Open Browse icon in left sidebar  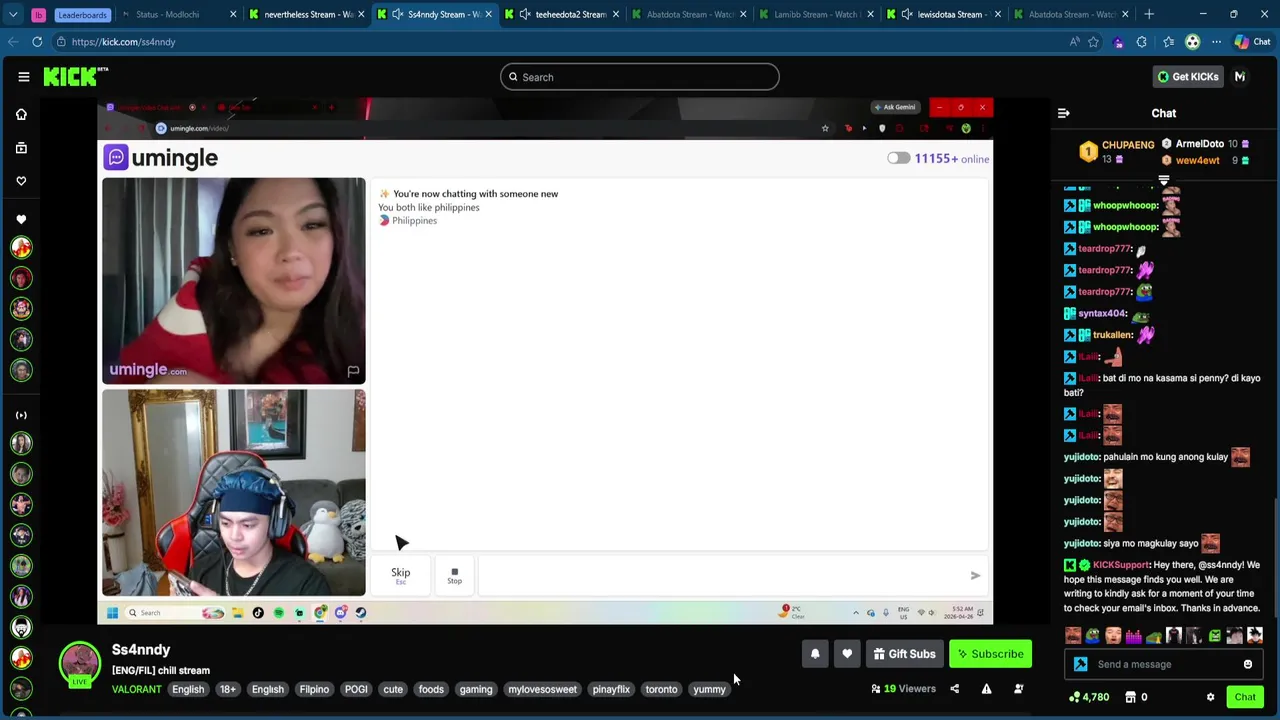pos(21,148)
